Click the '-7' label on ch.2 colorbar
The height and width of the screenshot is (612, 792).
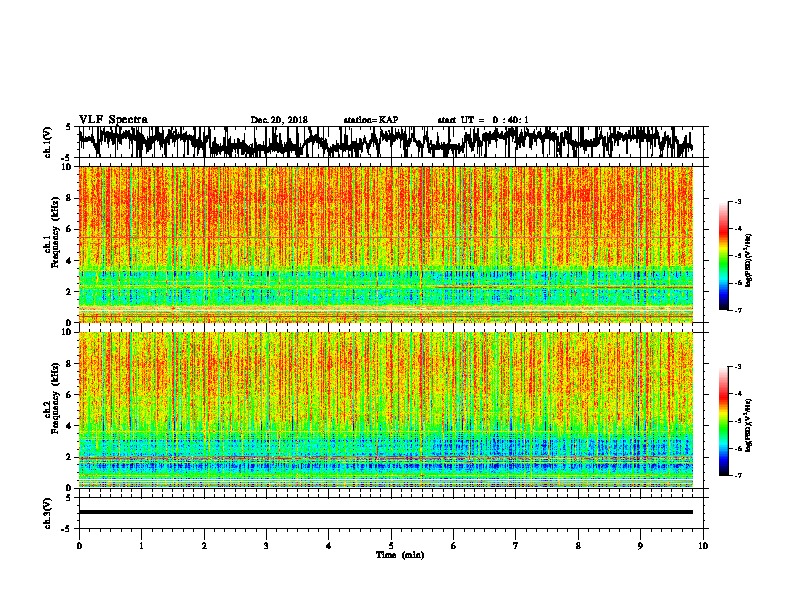click(737, 476)
